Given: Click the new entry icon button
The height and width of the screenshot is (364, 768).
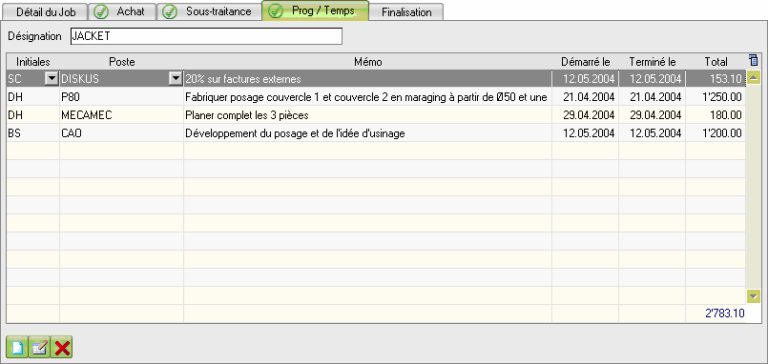Looking at the screenshot, I should tap(17, 348).
